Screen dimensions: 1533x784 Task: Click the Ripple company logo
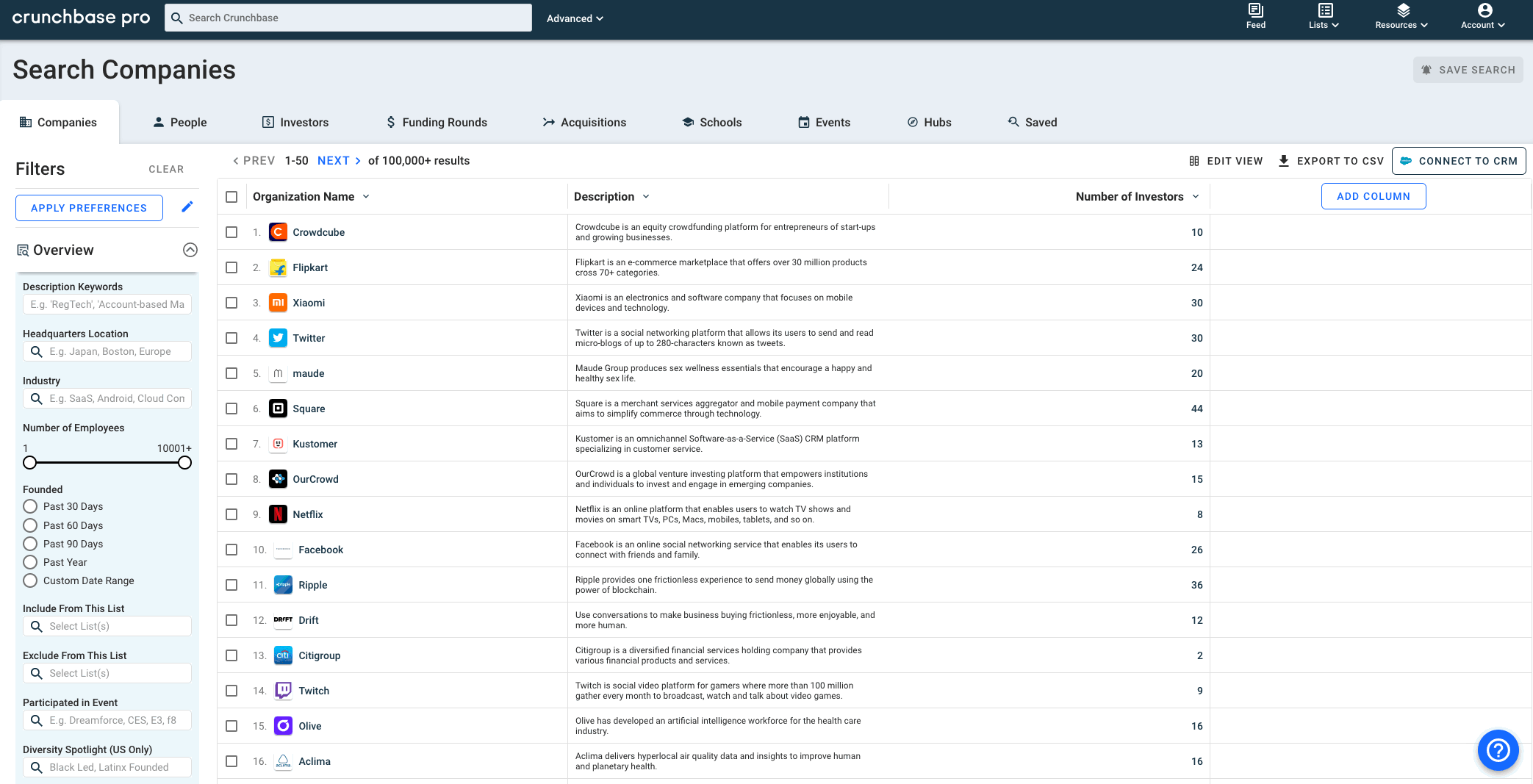click(283, 585)
